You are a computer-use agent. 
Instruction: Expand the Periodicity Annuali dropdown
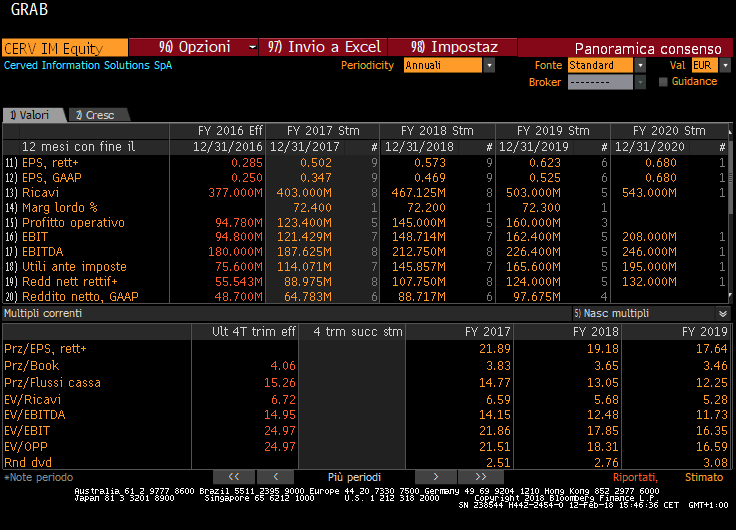[x=489, y=65]
